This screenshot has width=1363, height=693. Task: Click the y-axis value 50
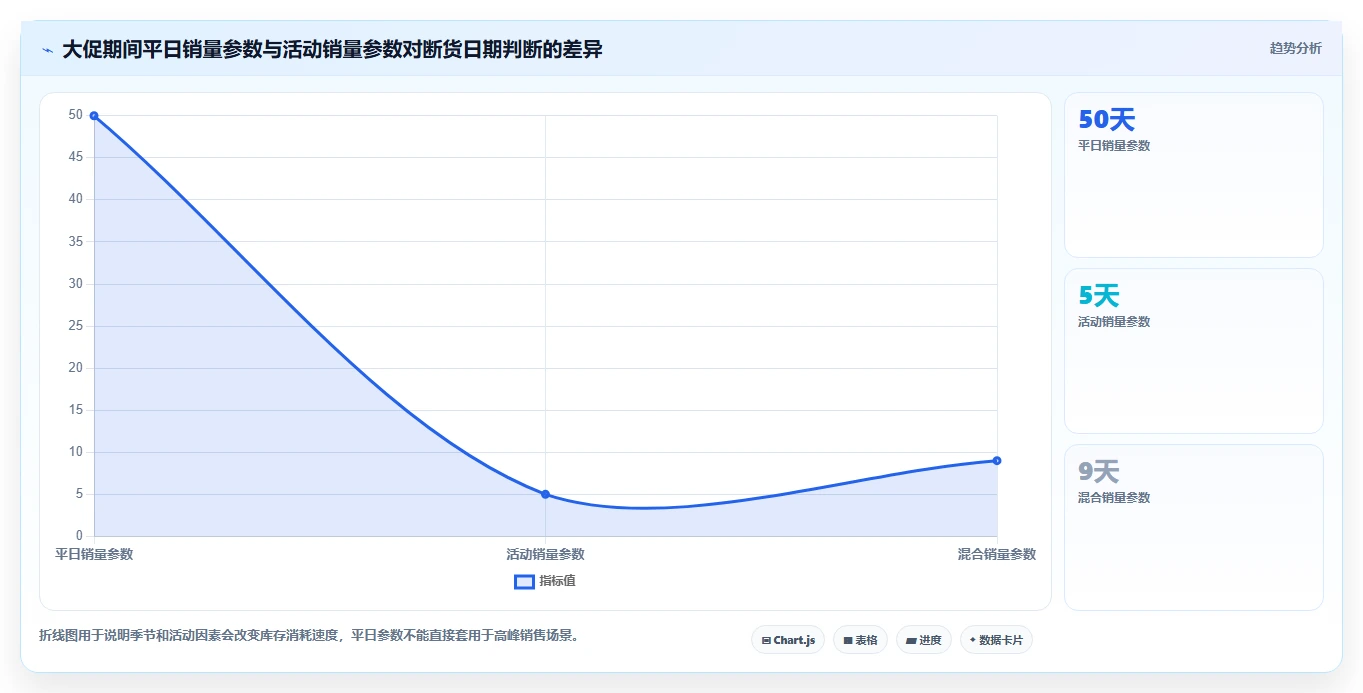pos(76,115)
